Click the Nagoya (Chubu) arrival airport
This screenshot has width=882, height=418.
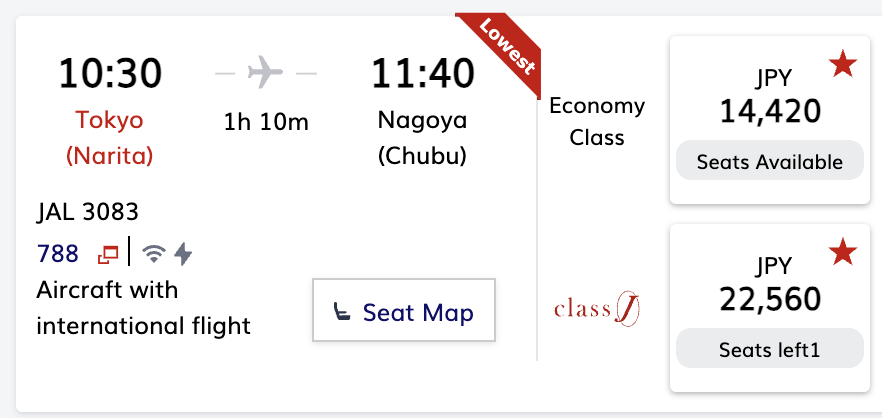[422, 138]
